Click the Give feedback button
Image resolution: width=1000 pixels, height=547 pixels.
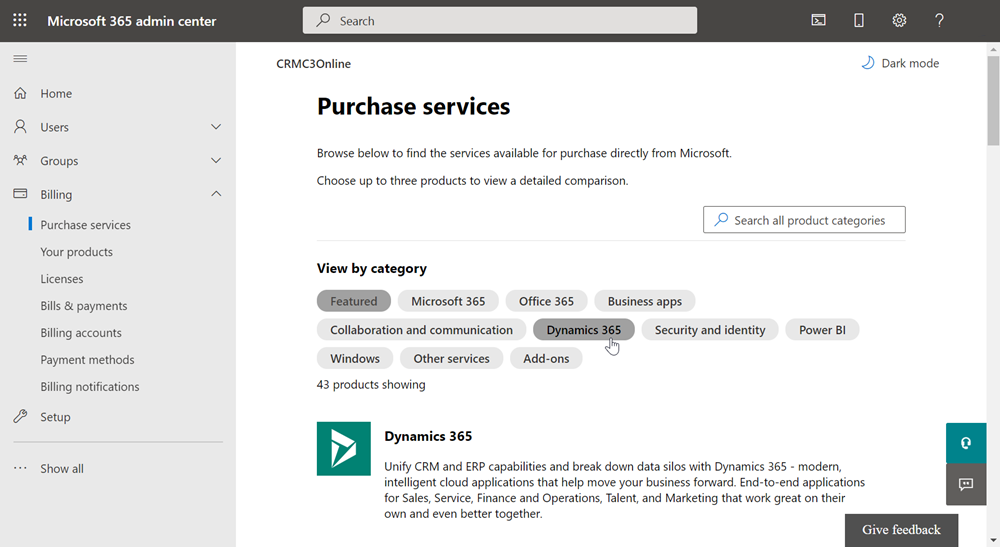point(901,530)
